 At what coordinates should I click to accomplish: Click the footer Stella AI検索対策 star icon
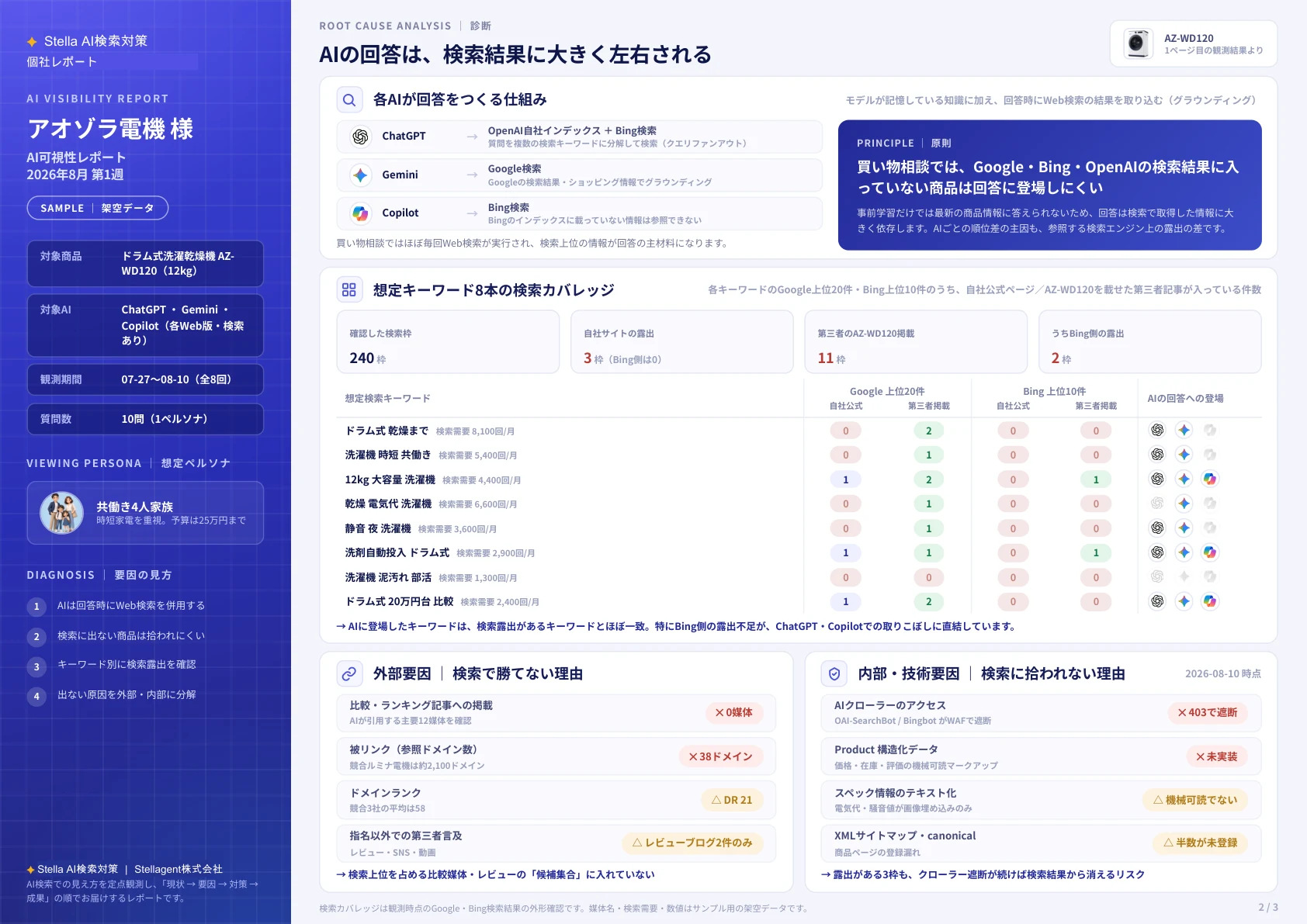coord(30,870)
